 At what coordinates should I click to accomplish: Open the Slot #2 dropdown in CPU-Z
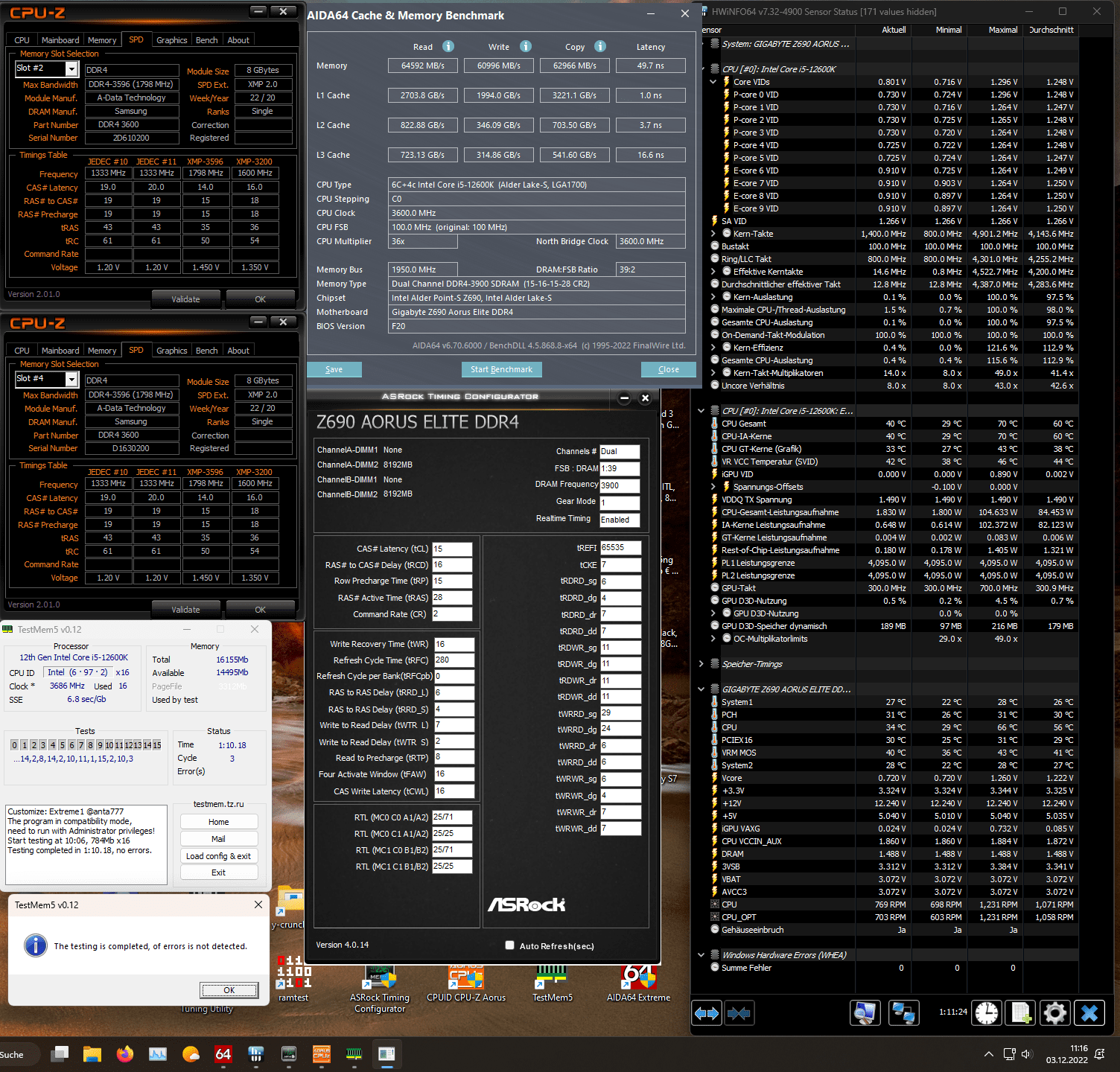tap(71, 68)
